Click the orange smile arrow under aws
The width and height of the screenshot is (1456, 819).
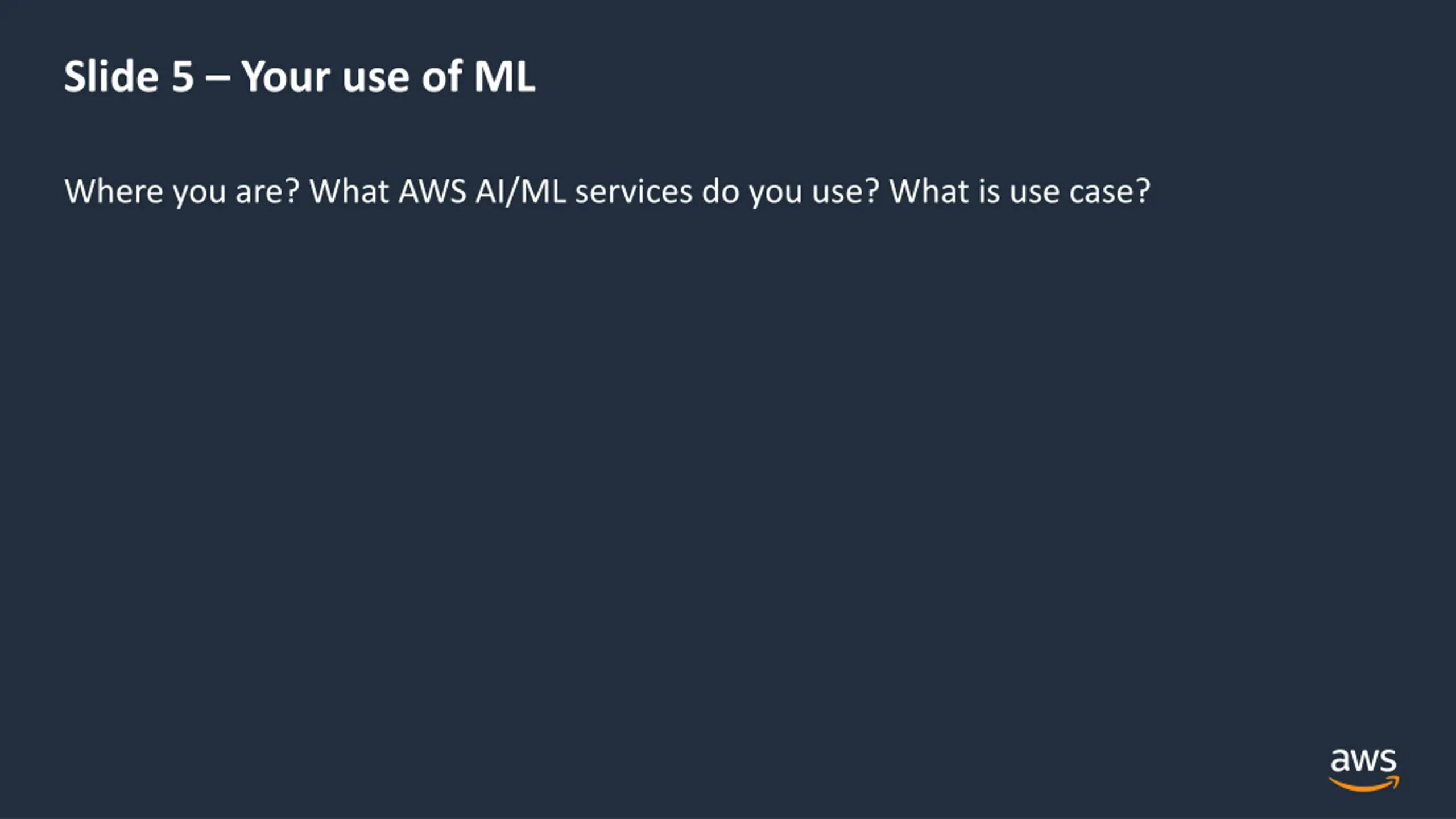tap(1363, 785)
